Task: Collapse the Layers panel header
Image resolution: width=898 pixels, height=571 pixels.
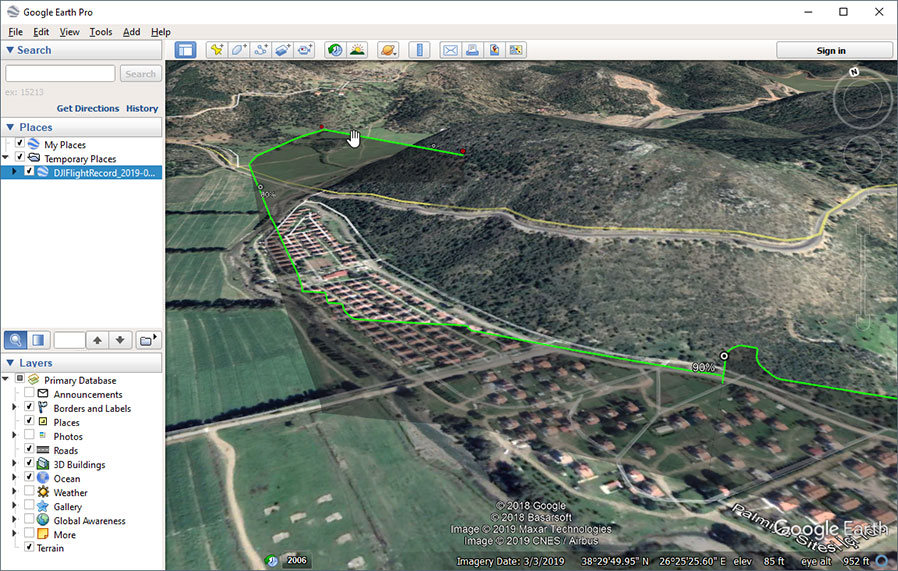Action: pyautogui.click(x=11, y=362)
